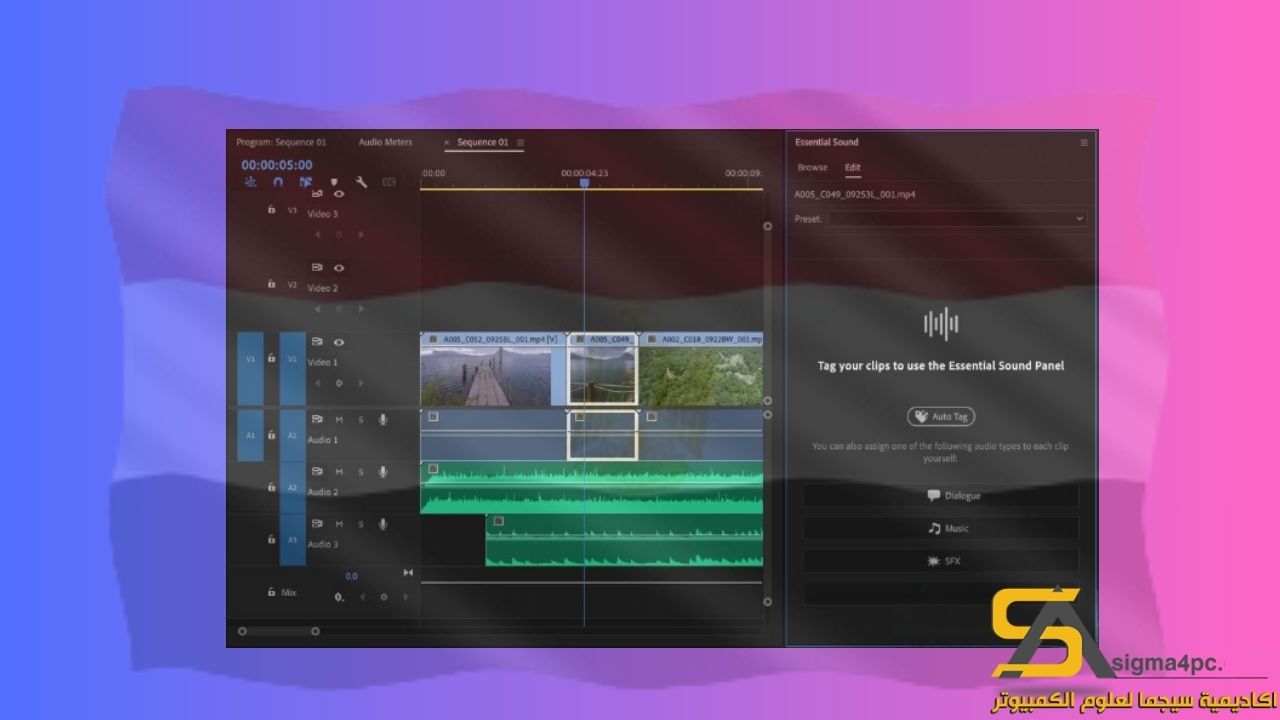The height and width of the screenshot is (720, 1280).
Task: Add keyframe on Video 2 track
Action: (x=339, y=309)
